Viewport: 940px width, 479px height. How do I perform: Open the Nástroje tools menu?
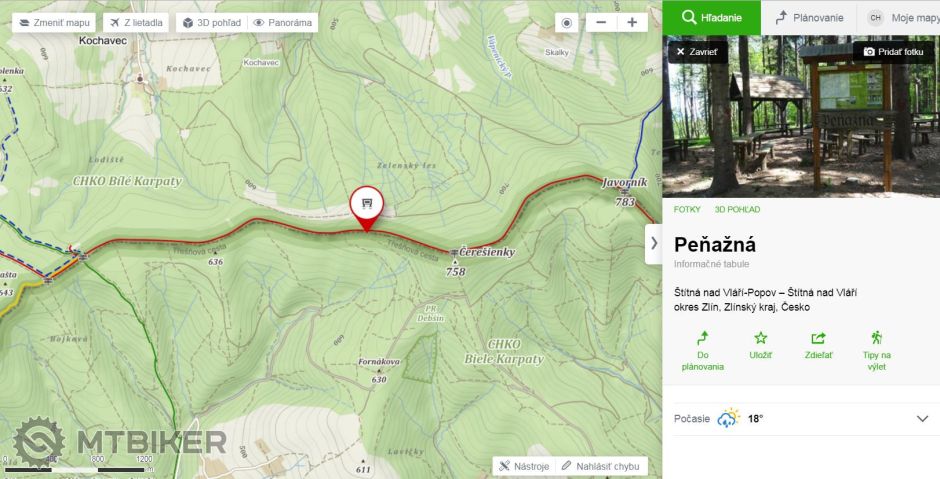524,466
